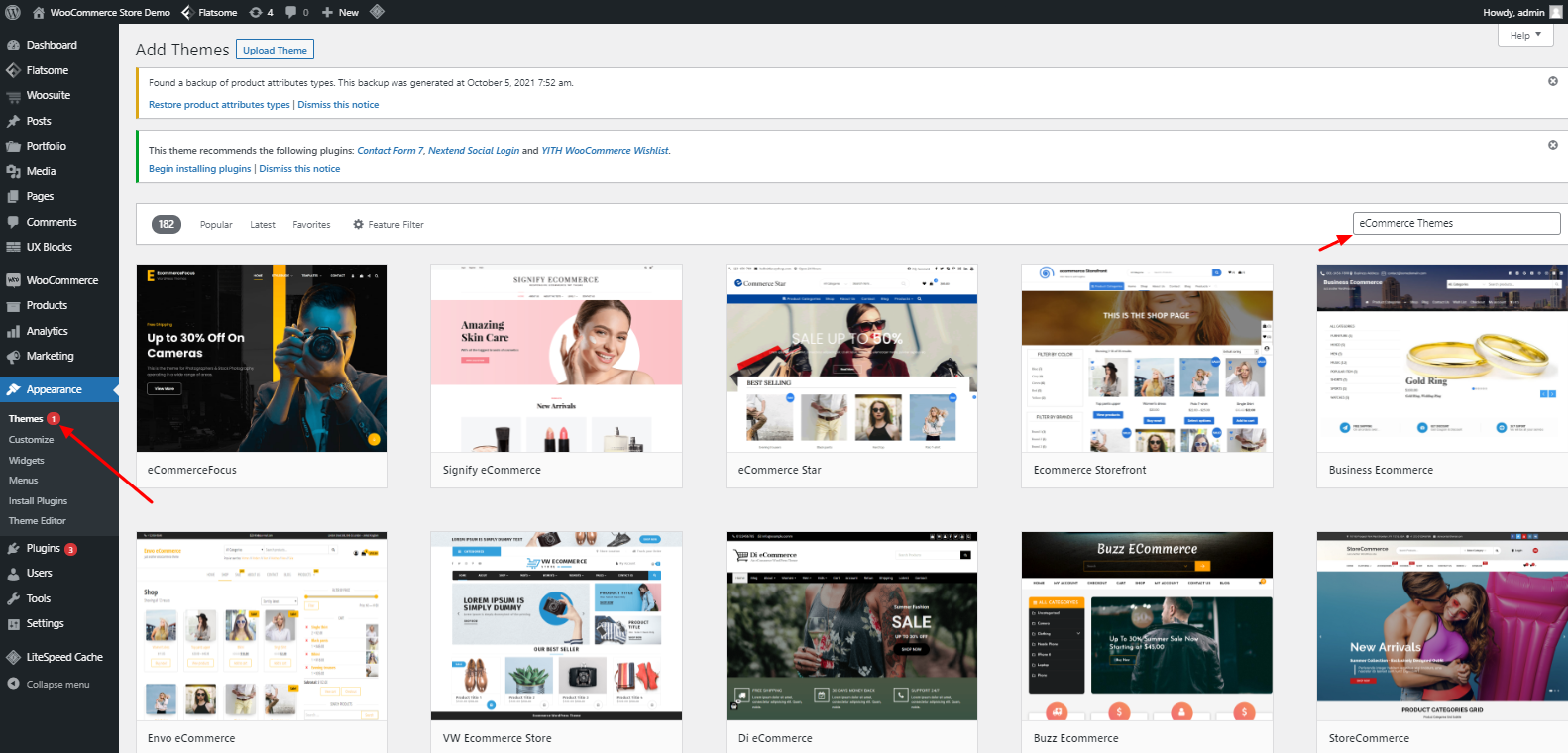Open the comments bubble icon in admin bar

tap(291, 12)
